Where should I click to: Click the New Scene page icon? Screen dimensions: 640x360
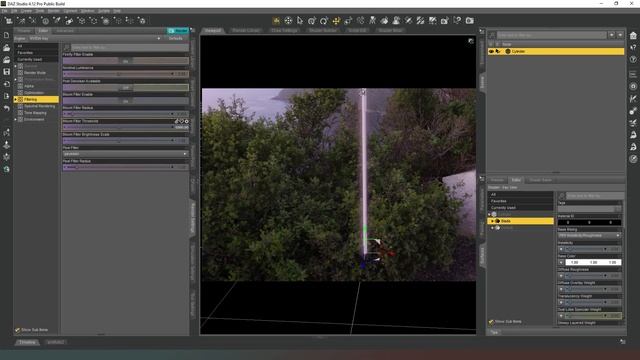[x=7, y=36]
